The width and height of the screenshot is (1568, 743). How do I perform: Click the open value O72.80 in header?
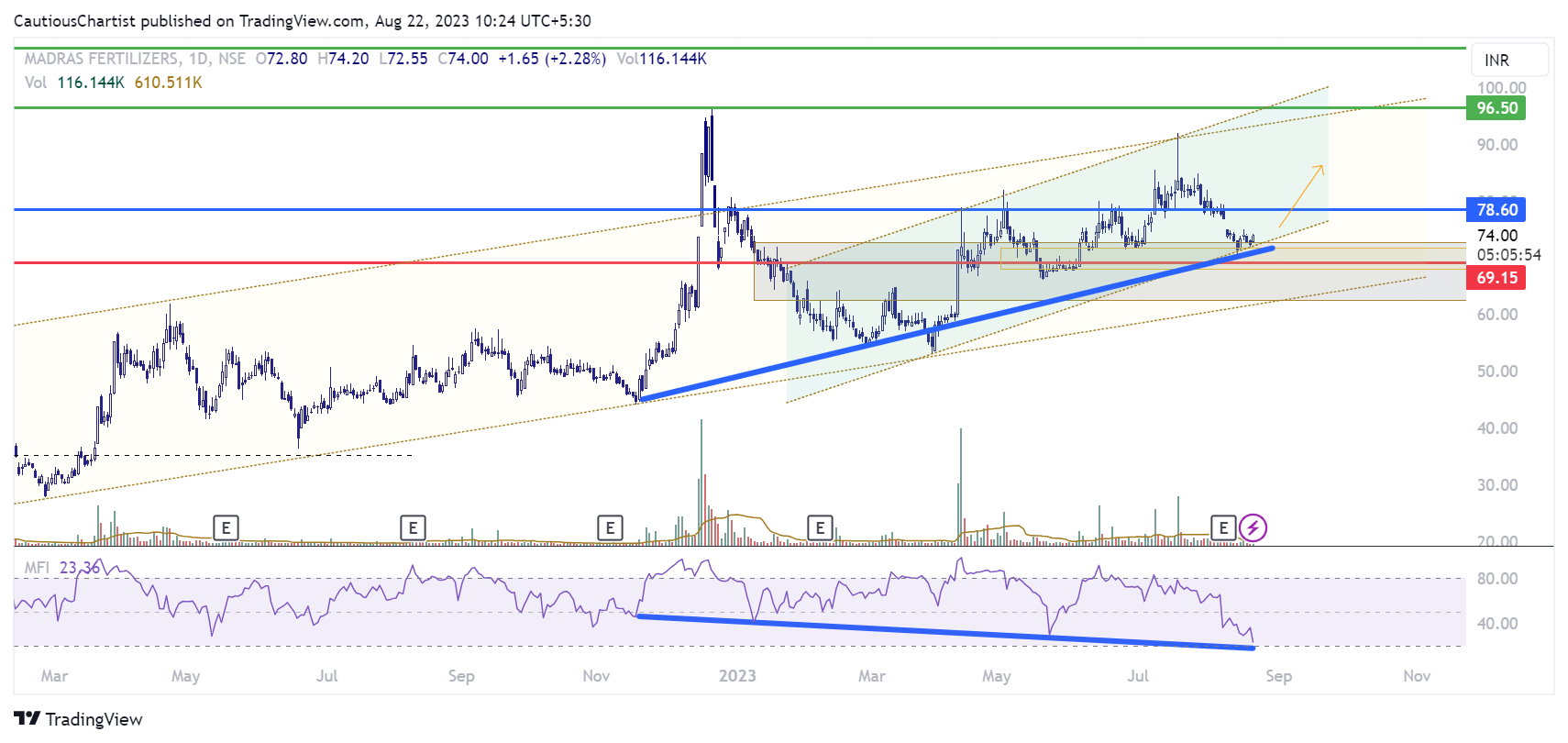[282, 59]
